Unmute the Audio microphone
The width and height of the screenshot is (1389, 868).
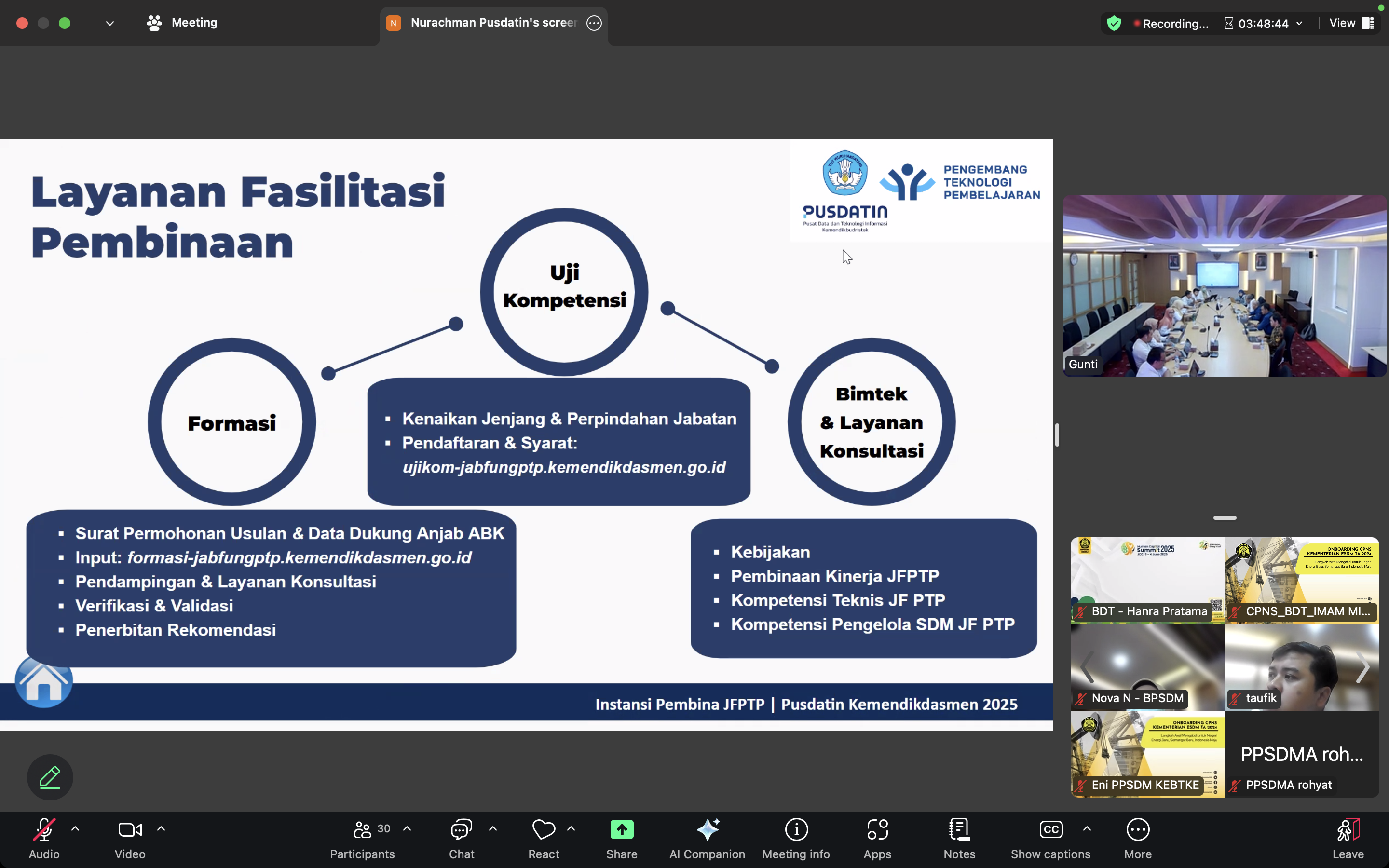coord(44,829)
